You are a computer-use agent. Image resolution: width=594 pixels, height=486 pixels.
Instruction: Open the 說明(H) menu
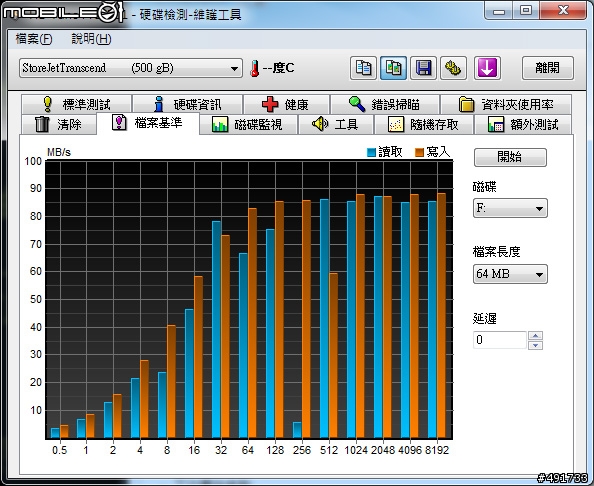tap(91, 39)
